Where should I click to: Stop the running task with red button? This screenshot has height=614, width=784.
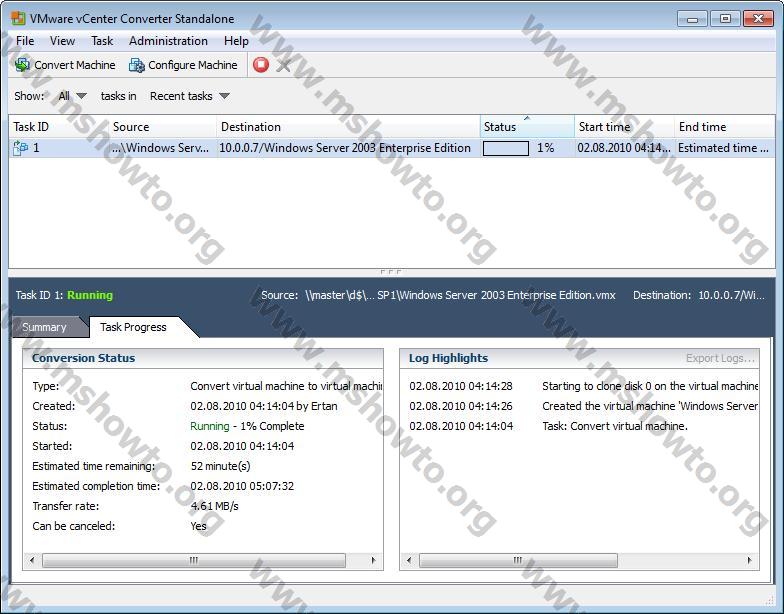click(260, 64)
